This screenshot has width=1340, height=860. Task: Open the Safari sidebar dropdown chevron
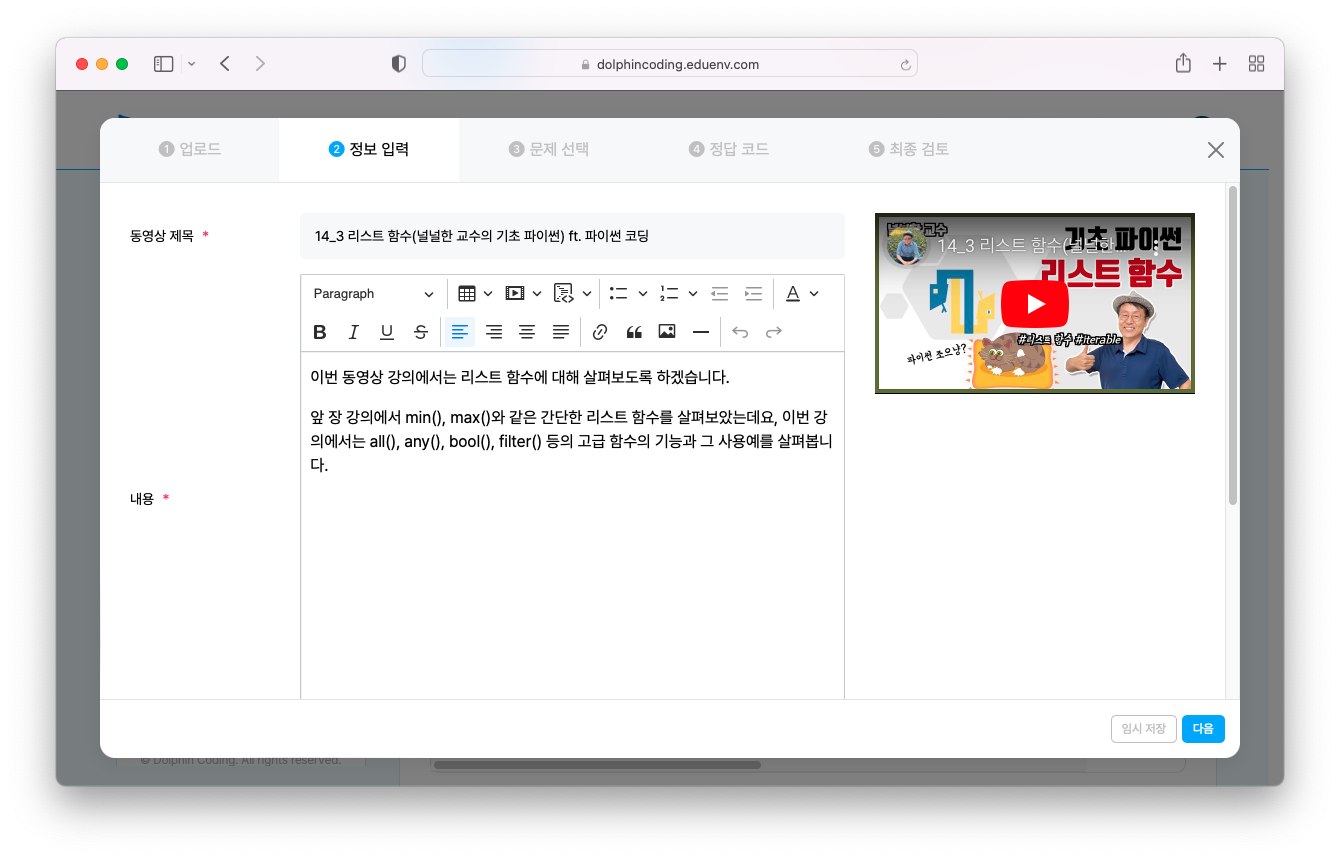coord(192,64)
